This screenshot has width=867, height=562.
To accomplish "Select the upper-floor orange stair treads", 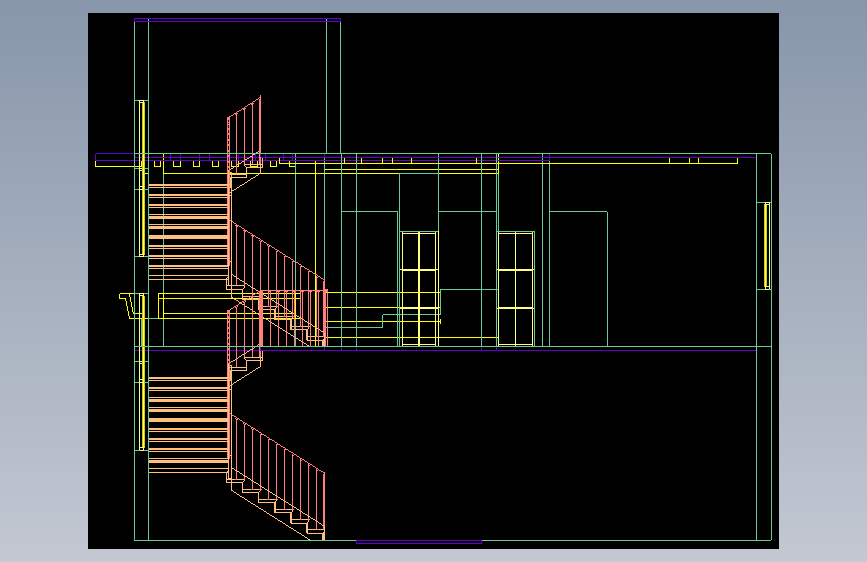I will (x=189, y=233).
